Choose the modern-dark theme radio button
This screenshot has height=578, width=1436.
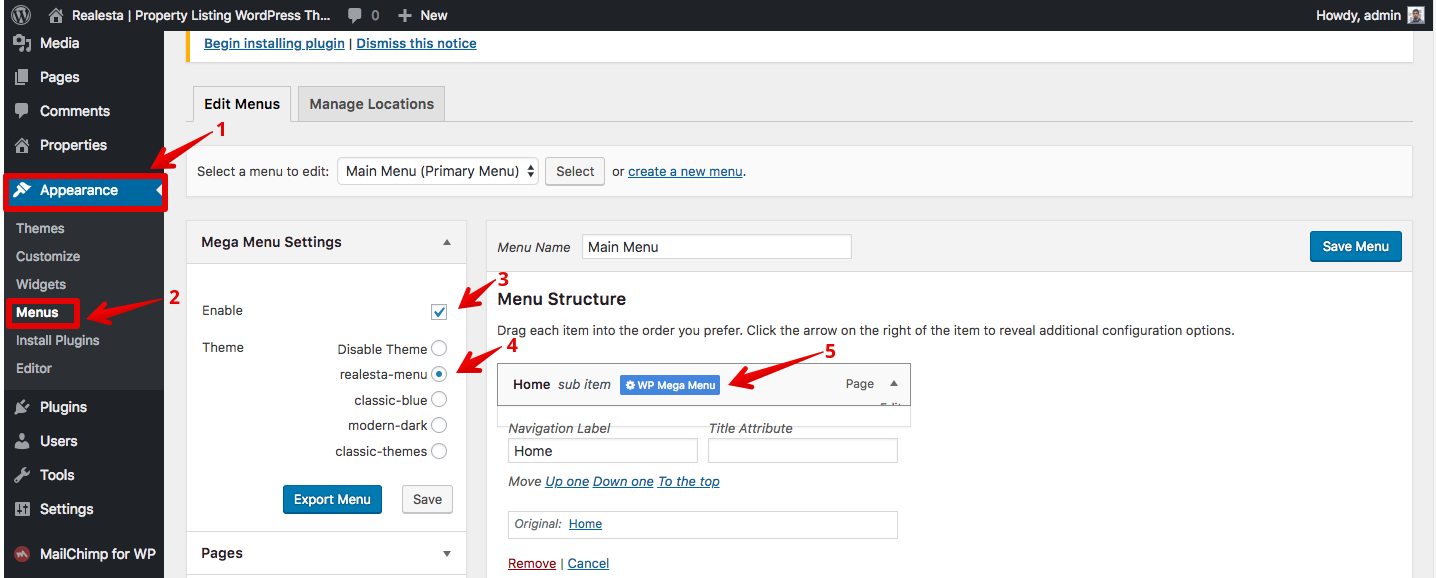[439, 425]
